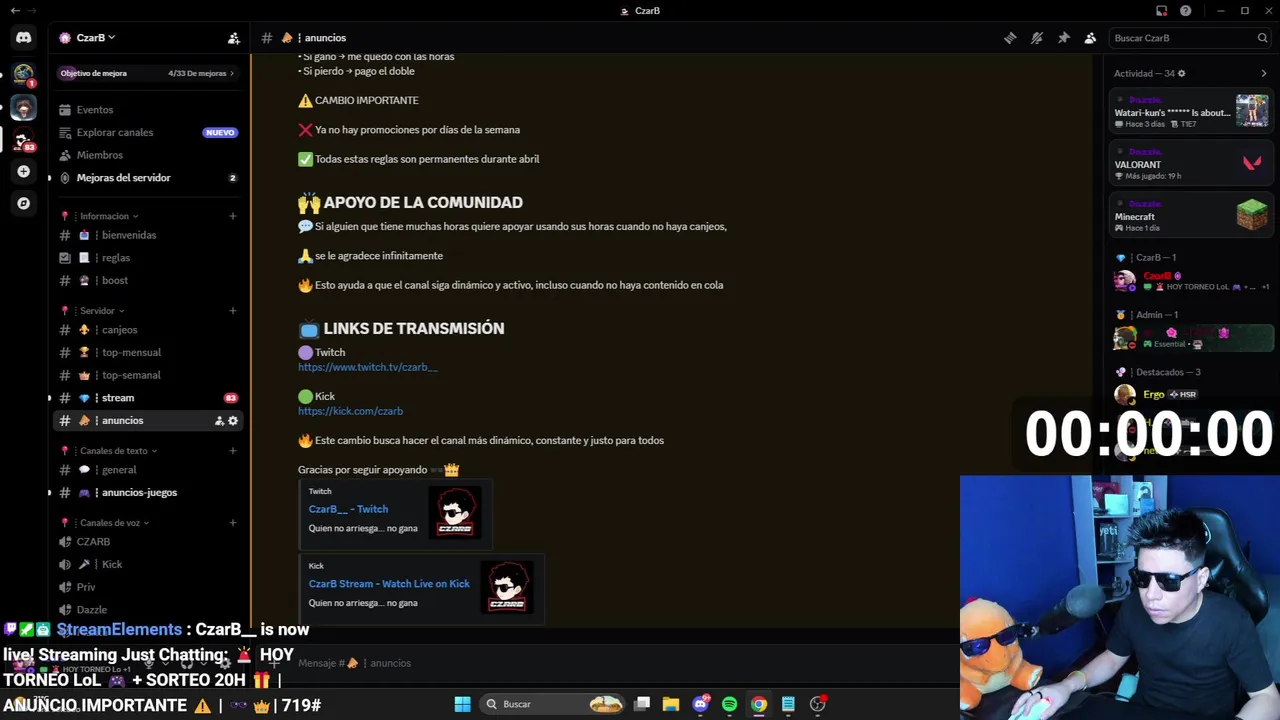Open member Ergo in member list
Image resolution: width=1280 pixels, height=720 pixels.
pos(1191,394)
